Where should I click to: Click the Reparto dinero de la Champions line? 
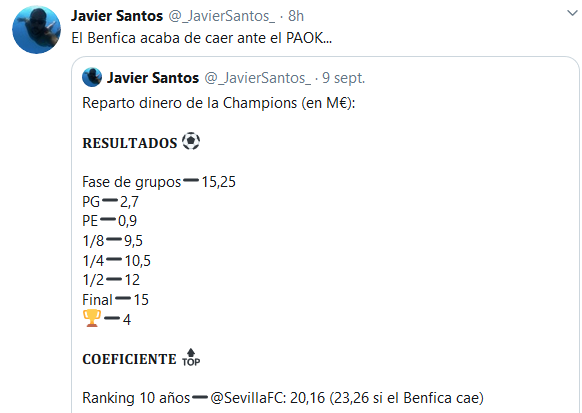(x=219, y=103)
